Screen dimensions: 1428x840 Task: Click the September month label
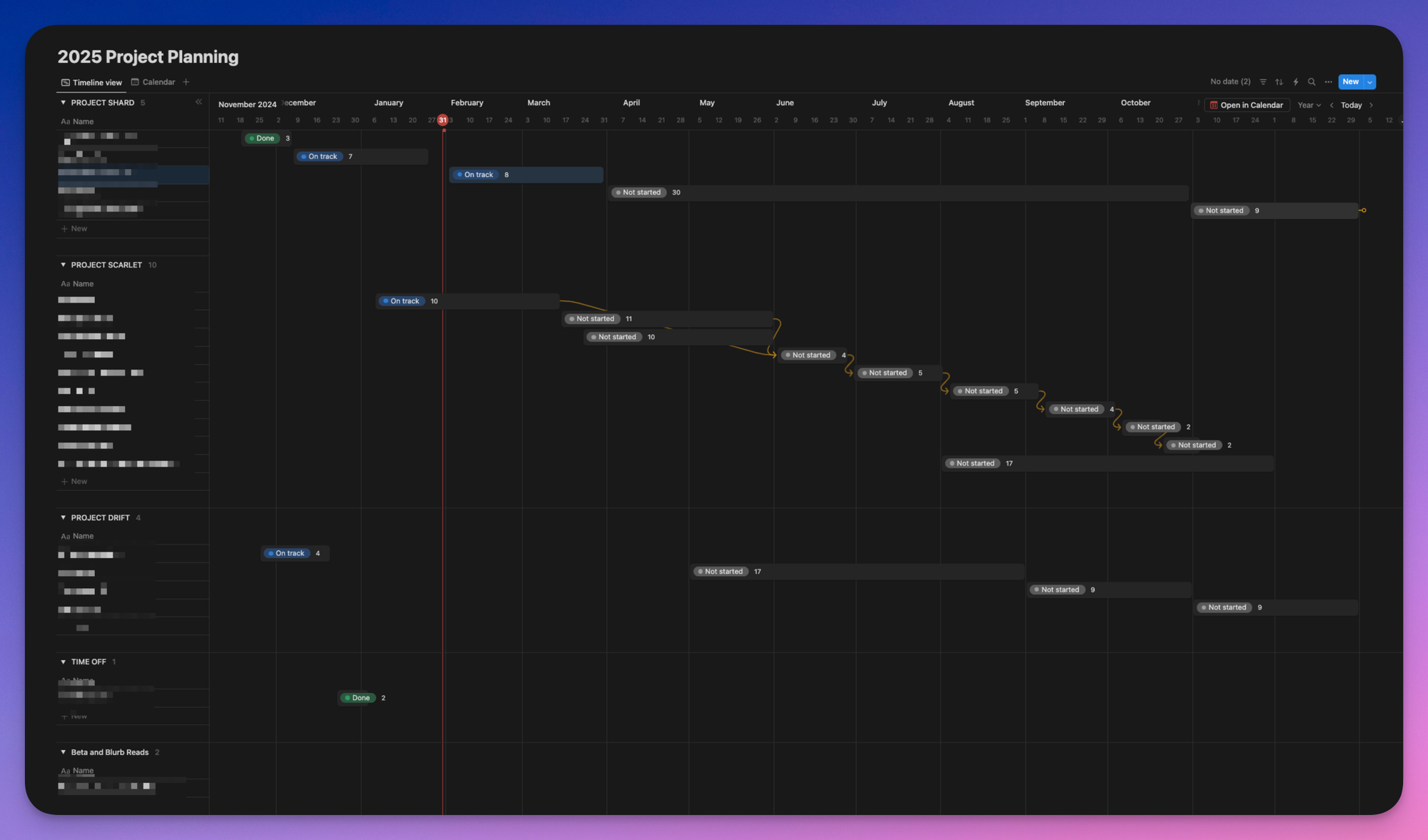click(1045, 103)
